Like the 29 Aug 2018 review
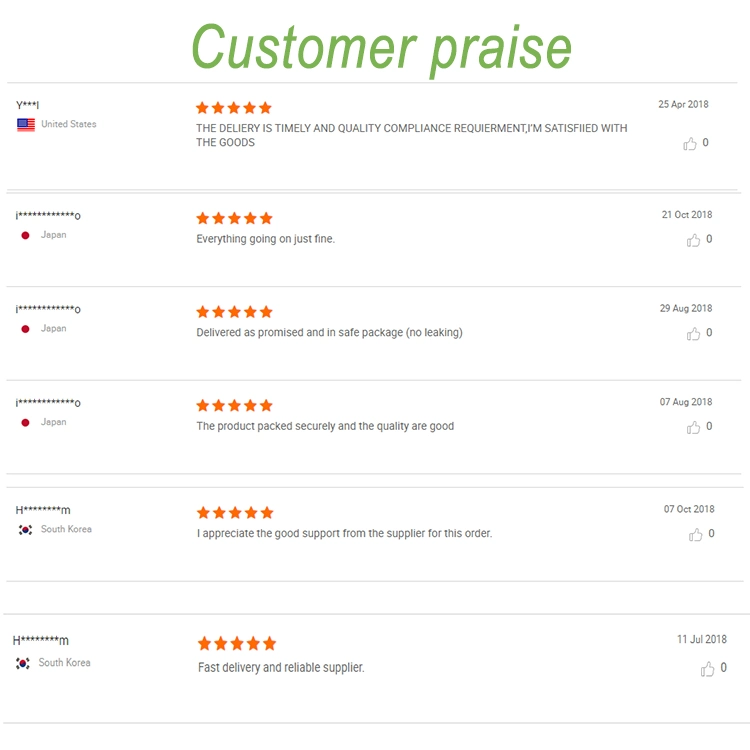This screenshot has width=750, height=750. [x=693, y=334]
